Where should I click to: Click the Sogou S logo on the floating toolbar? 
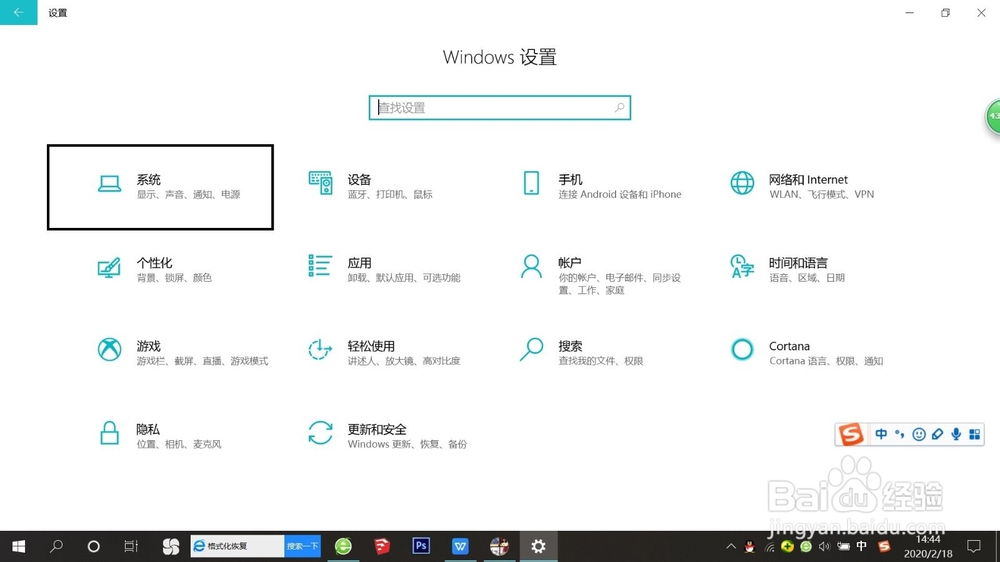(x=851, y=434)
